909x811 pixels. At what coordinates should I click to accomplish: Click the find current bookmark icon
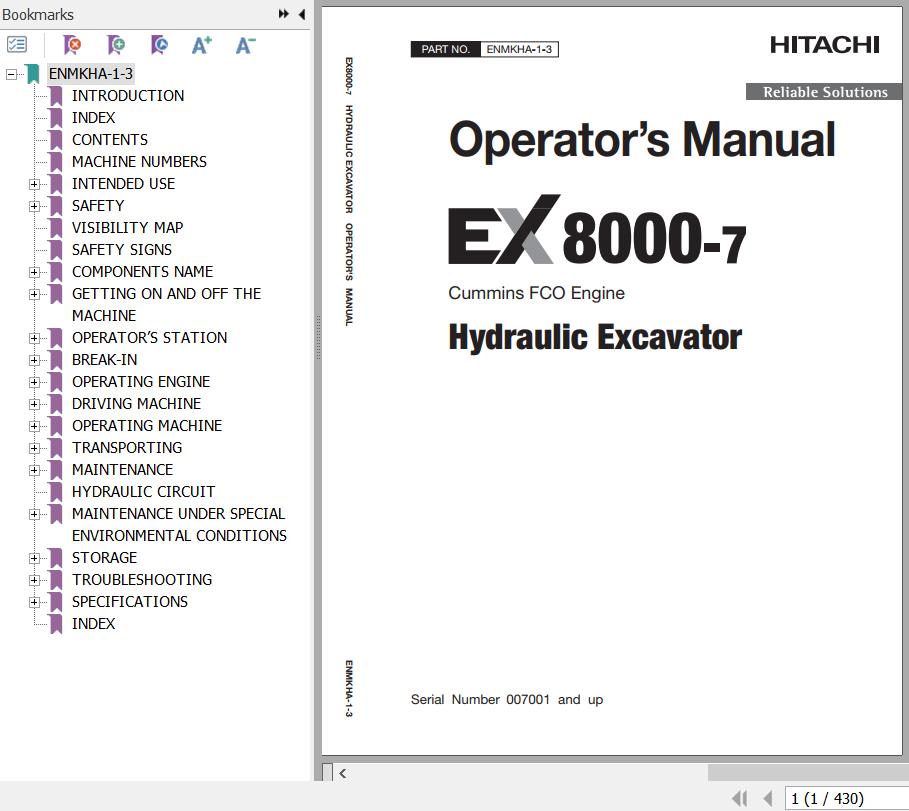pyautogui.click(x=159, y=45)
